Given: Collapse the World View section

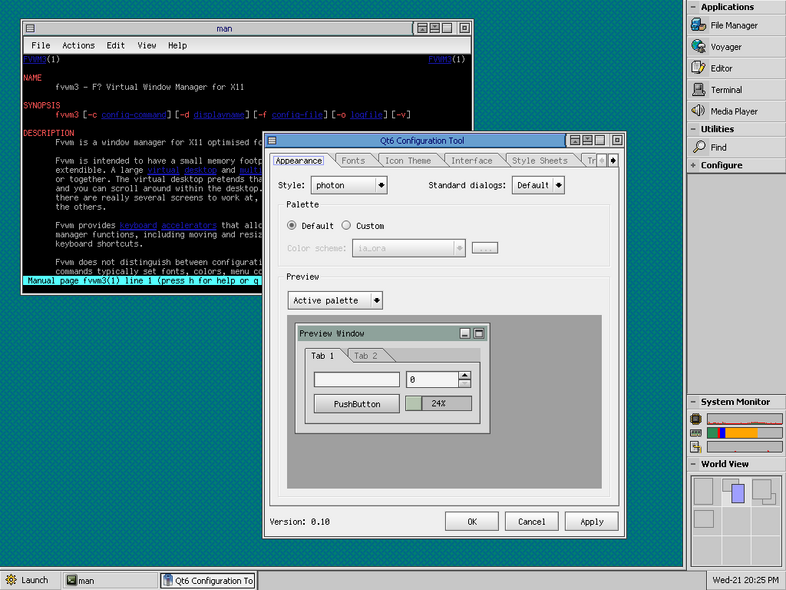Looking at the screenshot, I should (x=693, y=464).
